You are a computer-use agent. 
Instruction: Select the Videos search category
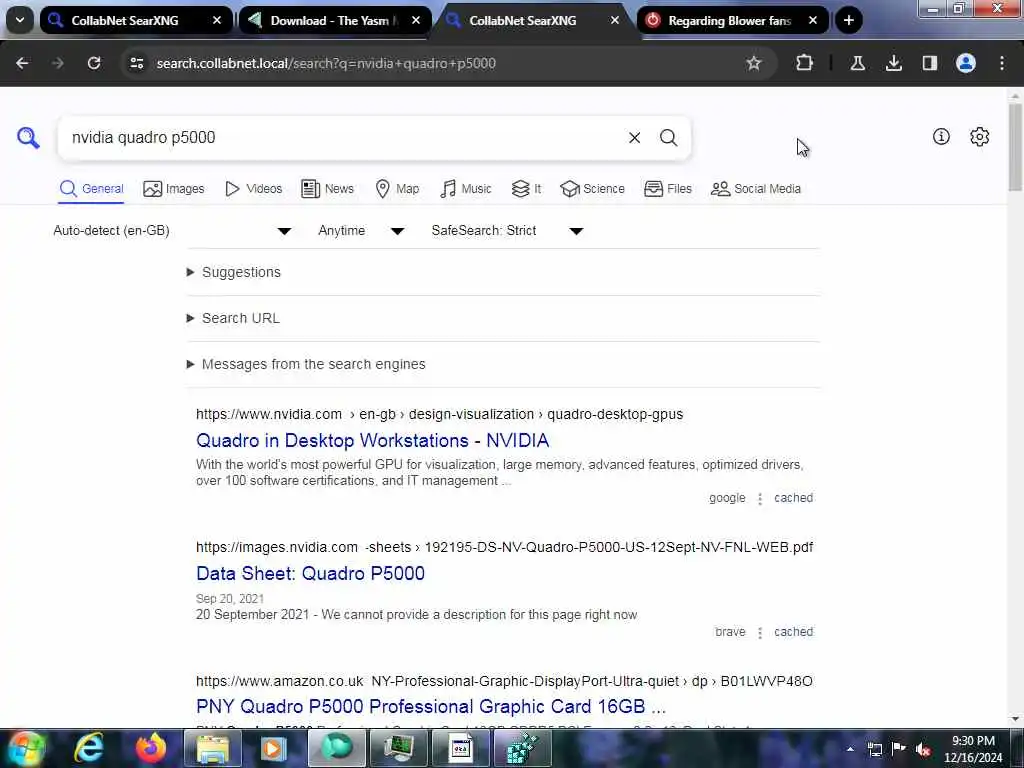[x=253, y=189]
